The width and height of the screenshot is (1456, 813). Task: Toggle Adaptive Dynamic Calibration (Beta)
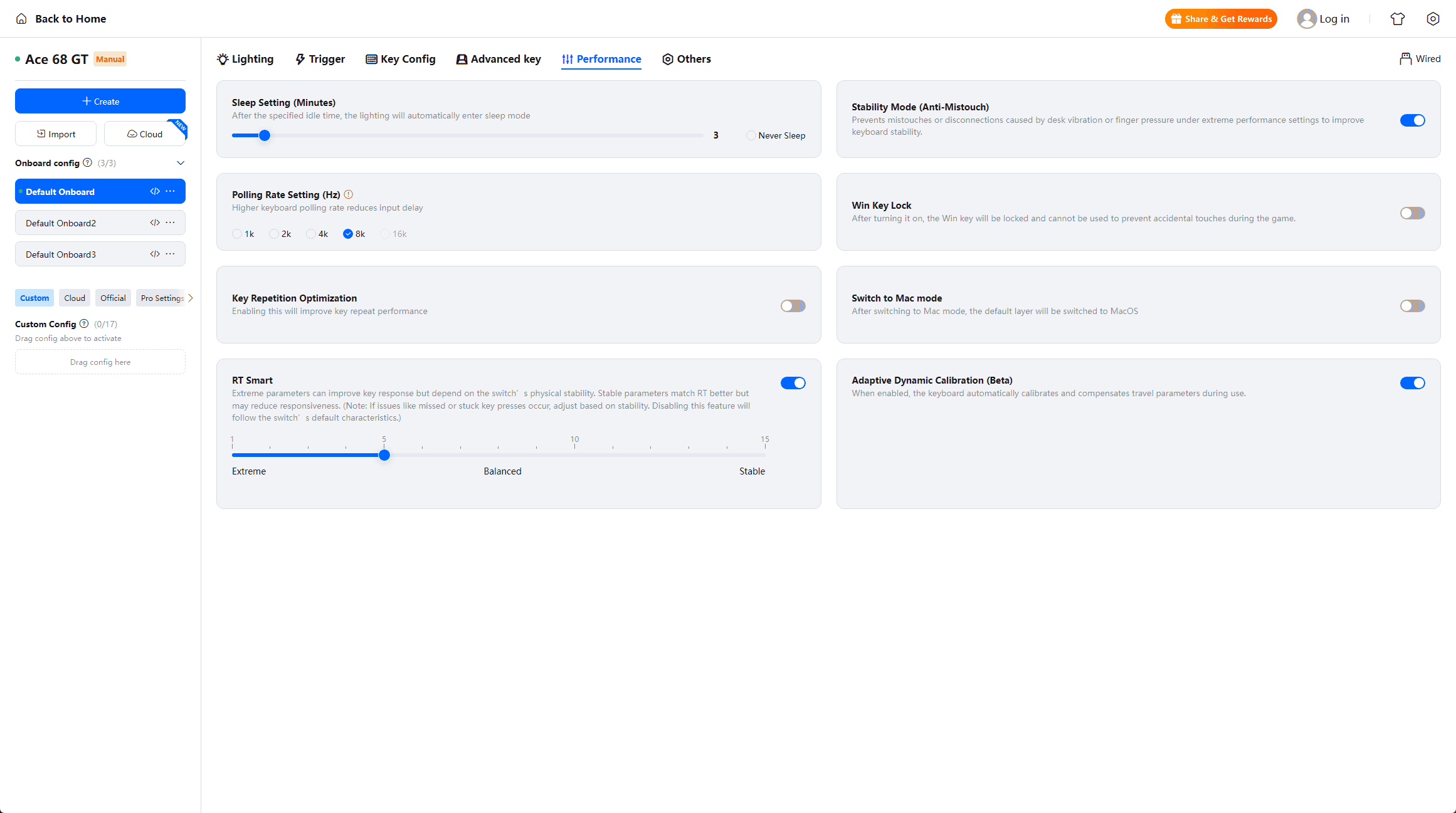click(x=1412, y=383)
